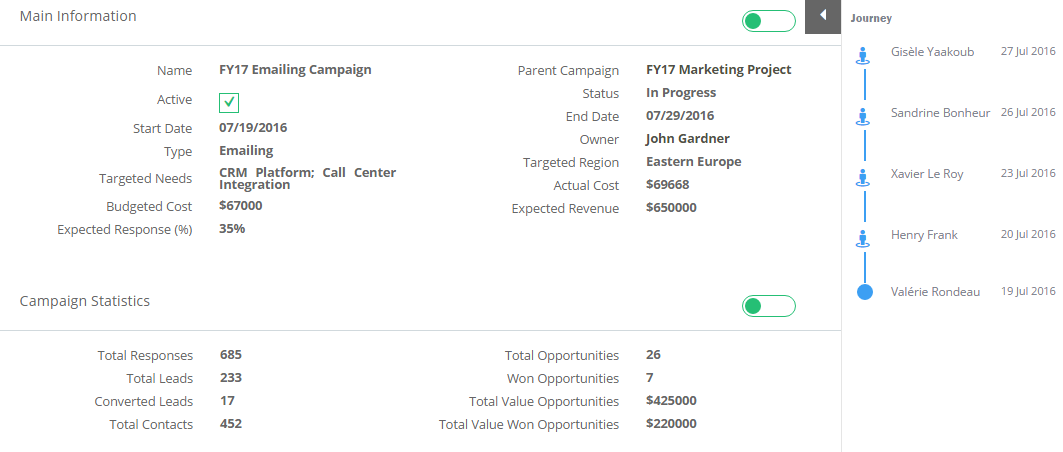
Task: Select the Xavier Le Roy journey entry
Action: [x=927, y=173]
